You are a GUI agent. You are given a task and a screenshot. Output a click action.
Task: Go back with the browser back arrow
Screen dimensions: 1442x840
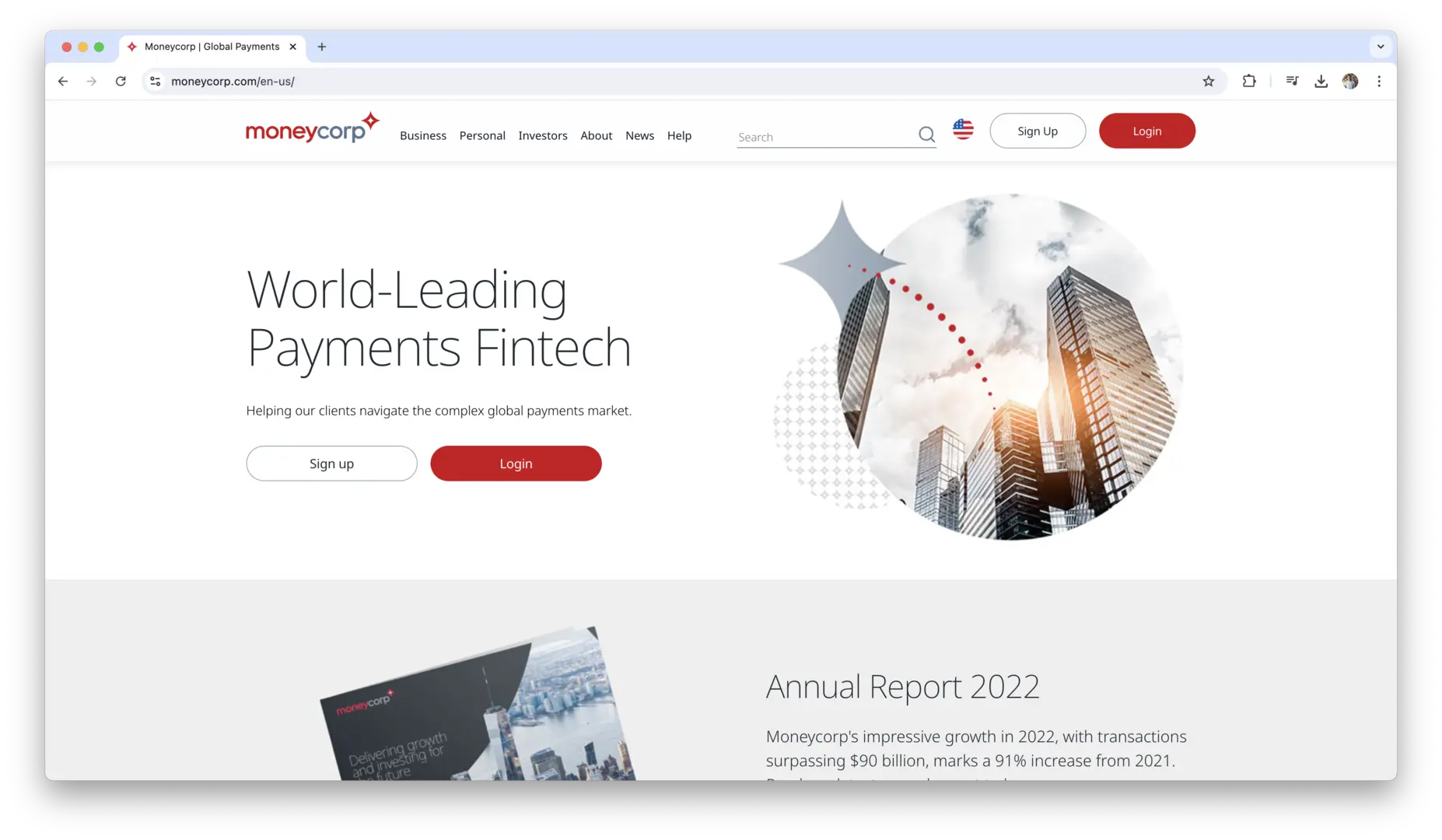63,81
